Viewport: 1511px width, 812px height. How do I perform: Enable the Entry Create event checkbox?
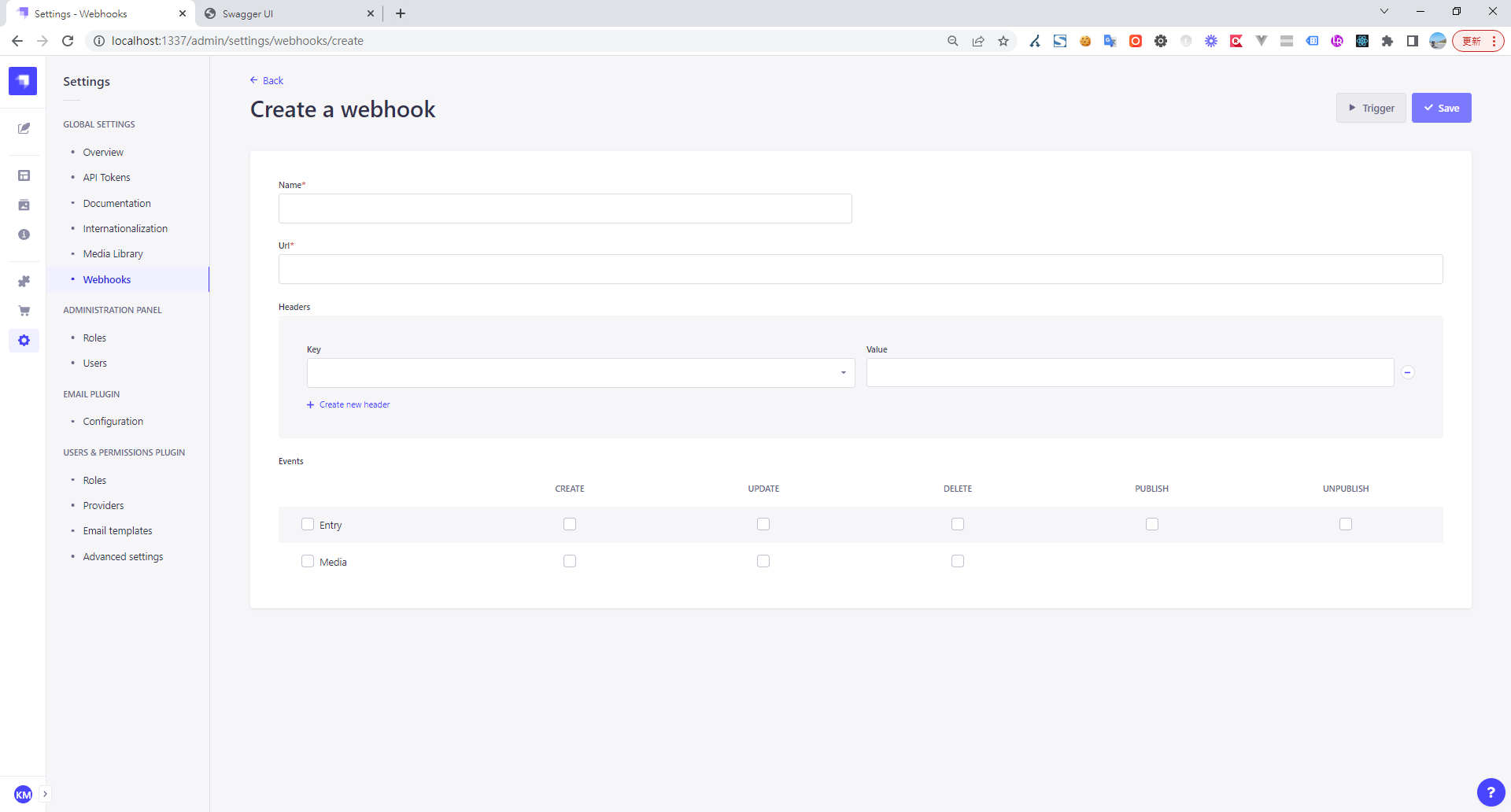(570, 524)
